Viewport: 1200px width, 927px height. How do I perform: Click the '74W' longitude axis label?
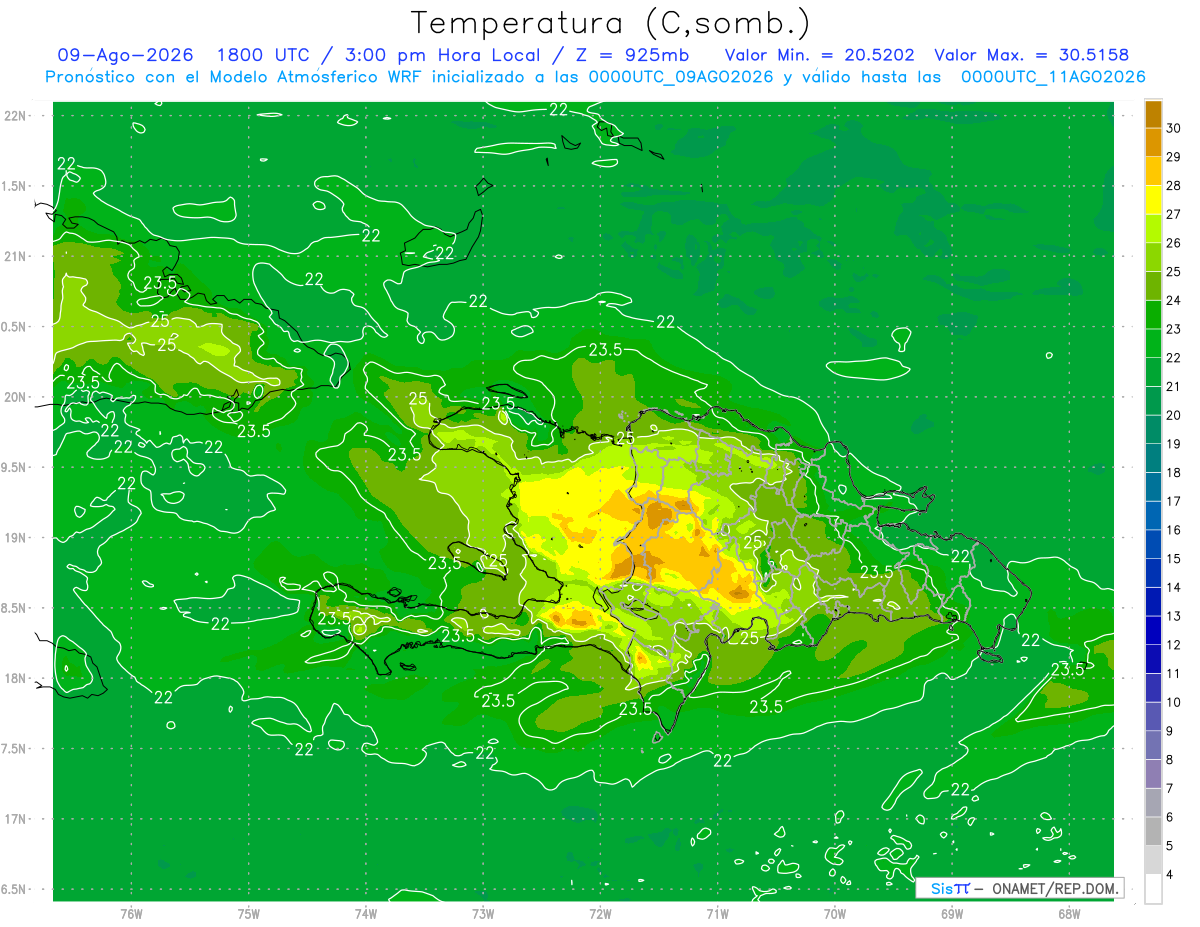366,914
